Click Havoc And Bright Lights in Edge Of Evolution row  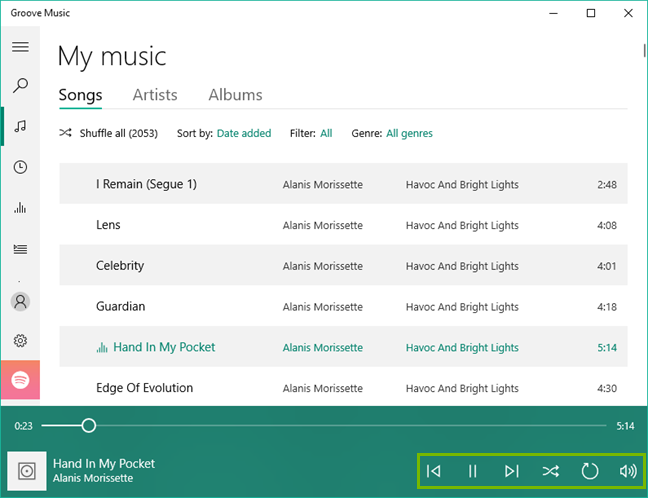tap(462, 388)
